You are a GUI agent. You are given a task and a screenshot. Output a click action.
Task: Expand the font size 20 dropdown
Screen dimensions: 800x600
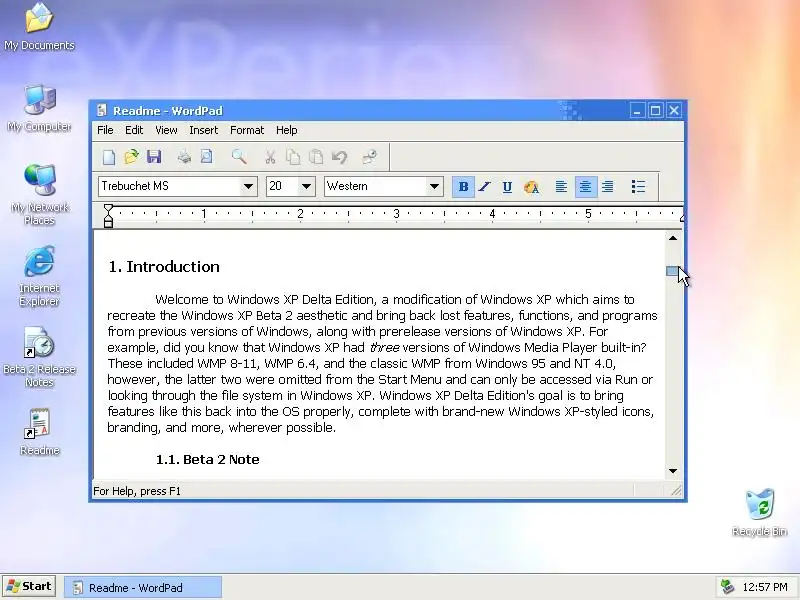click(x=306, y=186)
